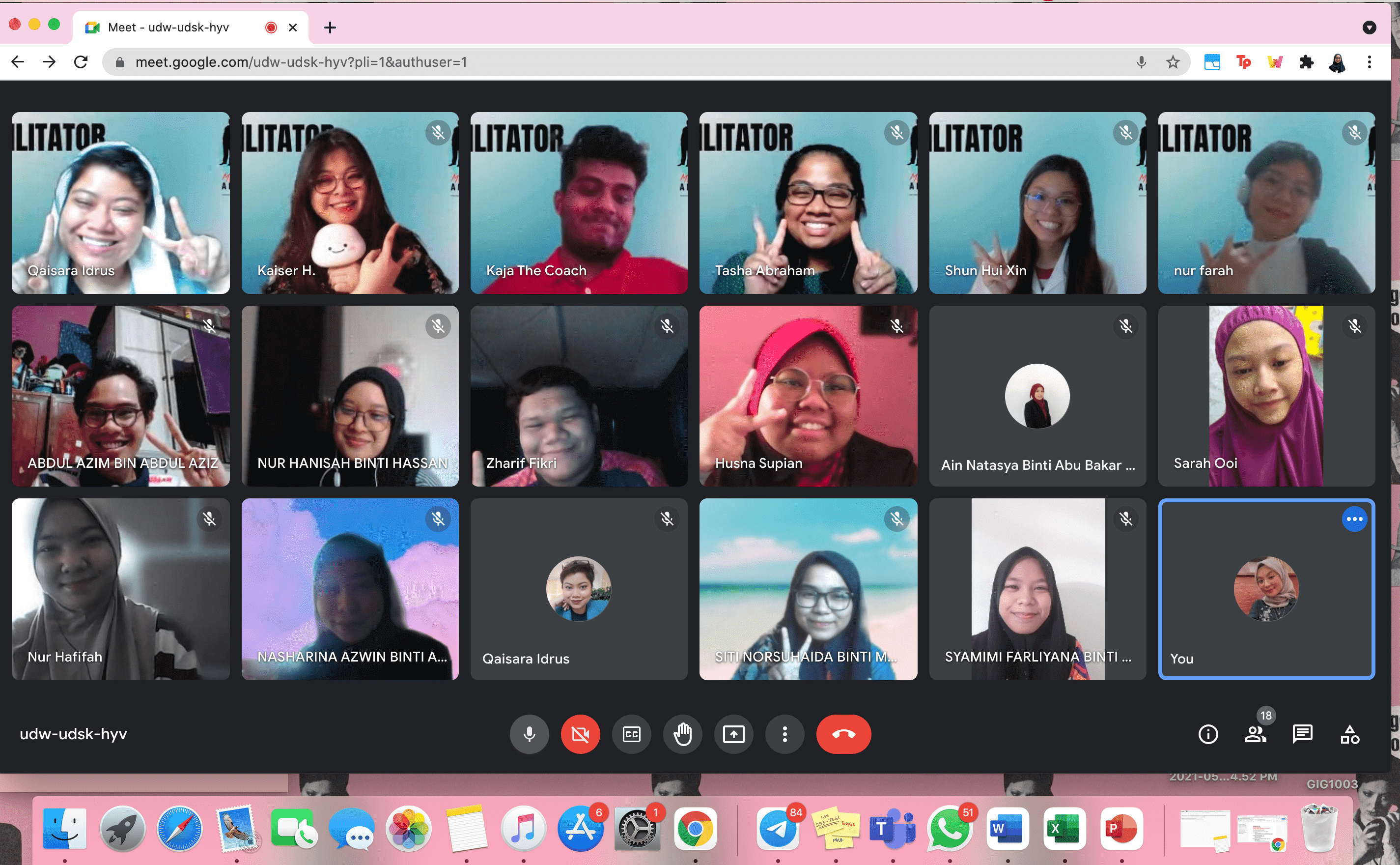Screen dimensions: 1400x865
Task: Open Chrome's three-dot menu
Action: coord(1369,62)
